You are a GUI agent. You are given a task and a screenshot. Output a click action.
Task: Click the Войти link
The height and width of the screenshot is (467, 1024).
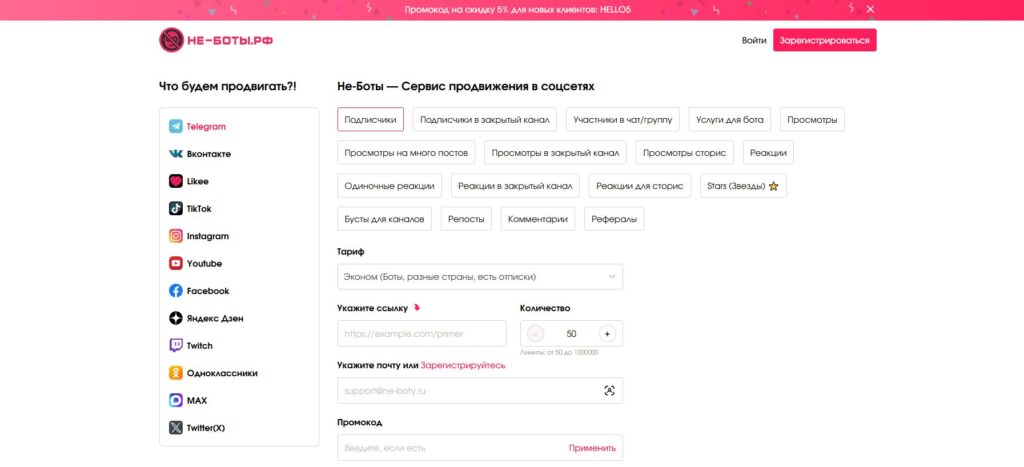click(x=754, y=40)
